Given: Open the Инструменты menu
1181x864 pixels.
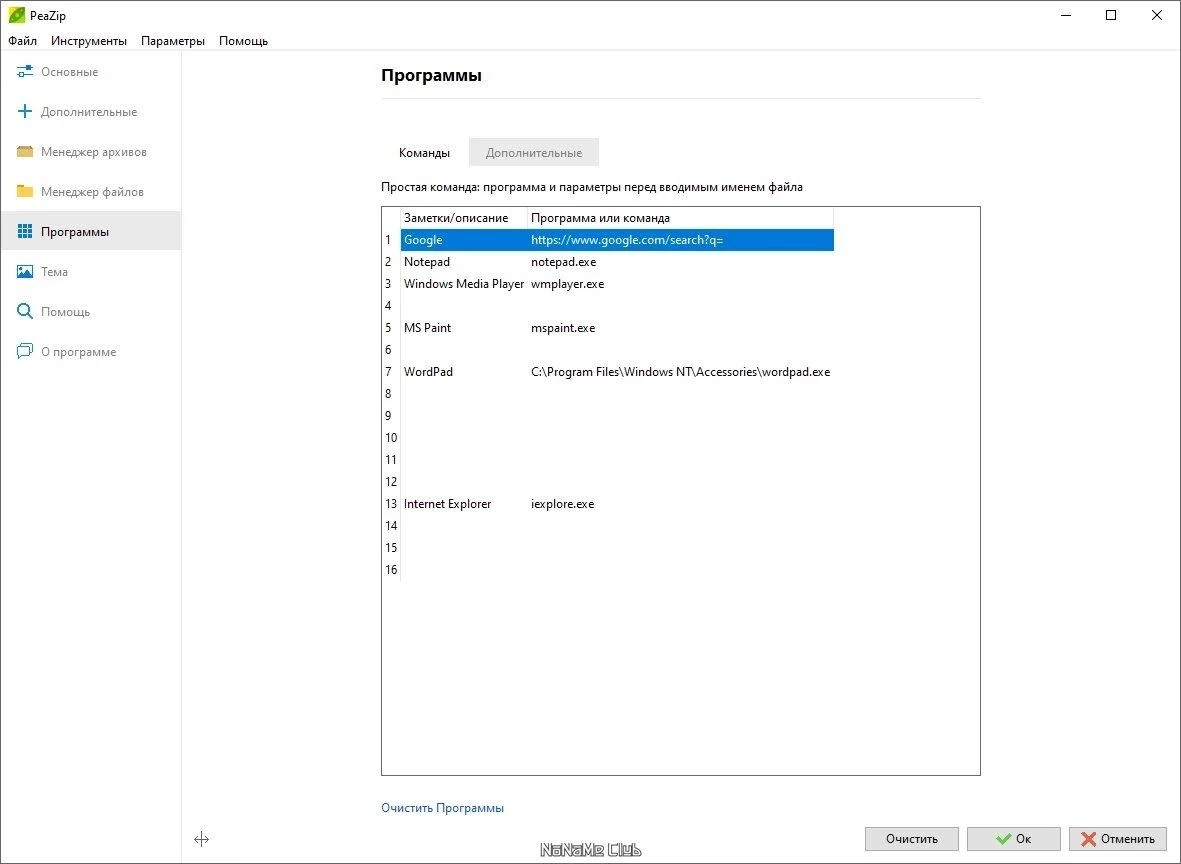Looking at the screenshot, I should (89, 41).
